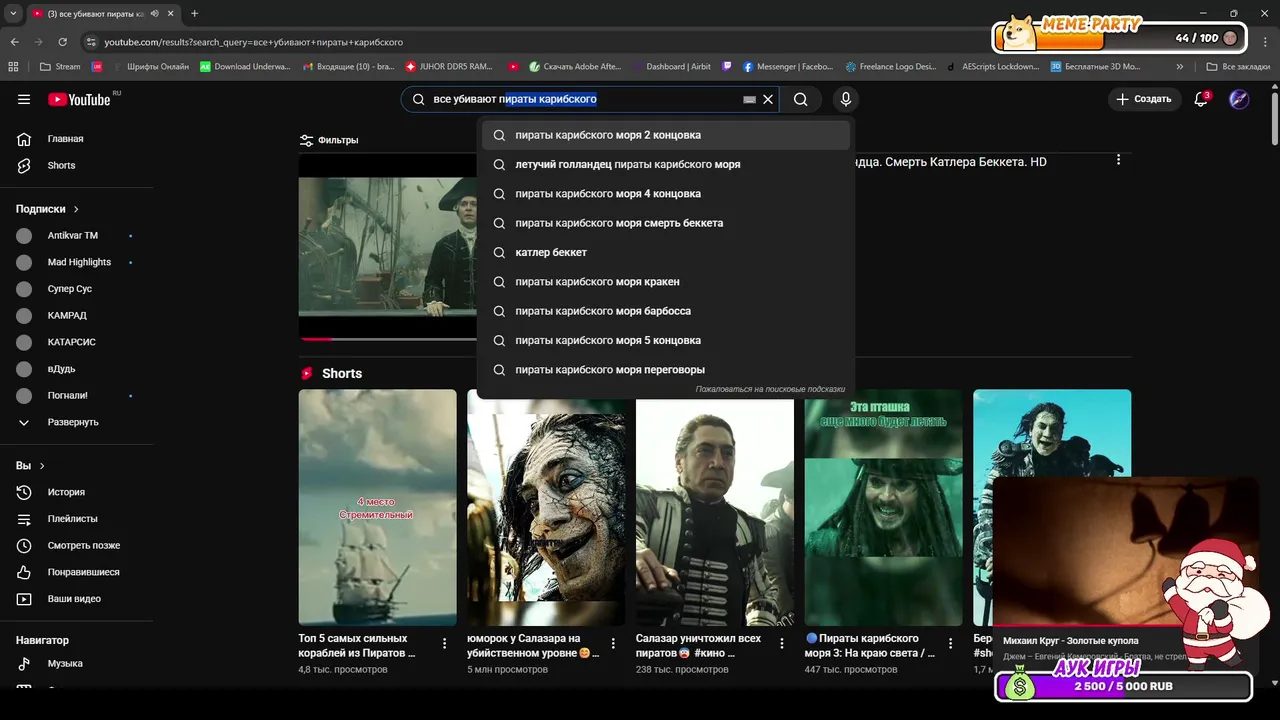Open the apps grid in bookmarks bar
1280x720 pixels.
click(x=13, y=67)
